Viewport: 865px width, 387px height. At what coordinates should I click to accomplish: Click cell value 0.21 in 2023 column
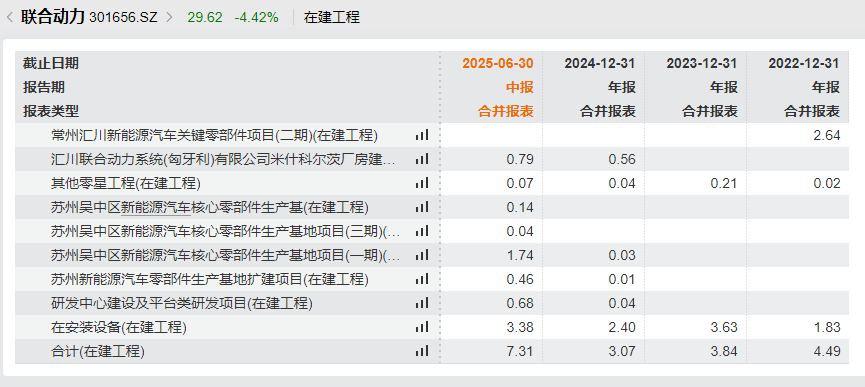point(724,183)
